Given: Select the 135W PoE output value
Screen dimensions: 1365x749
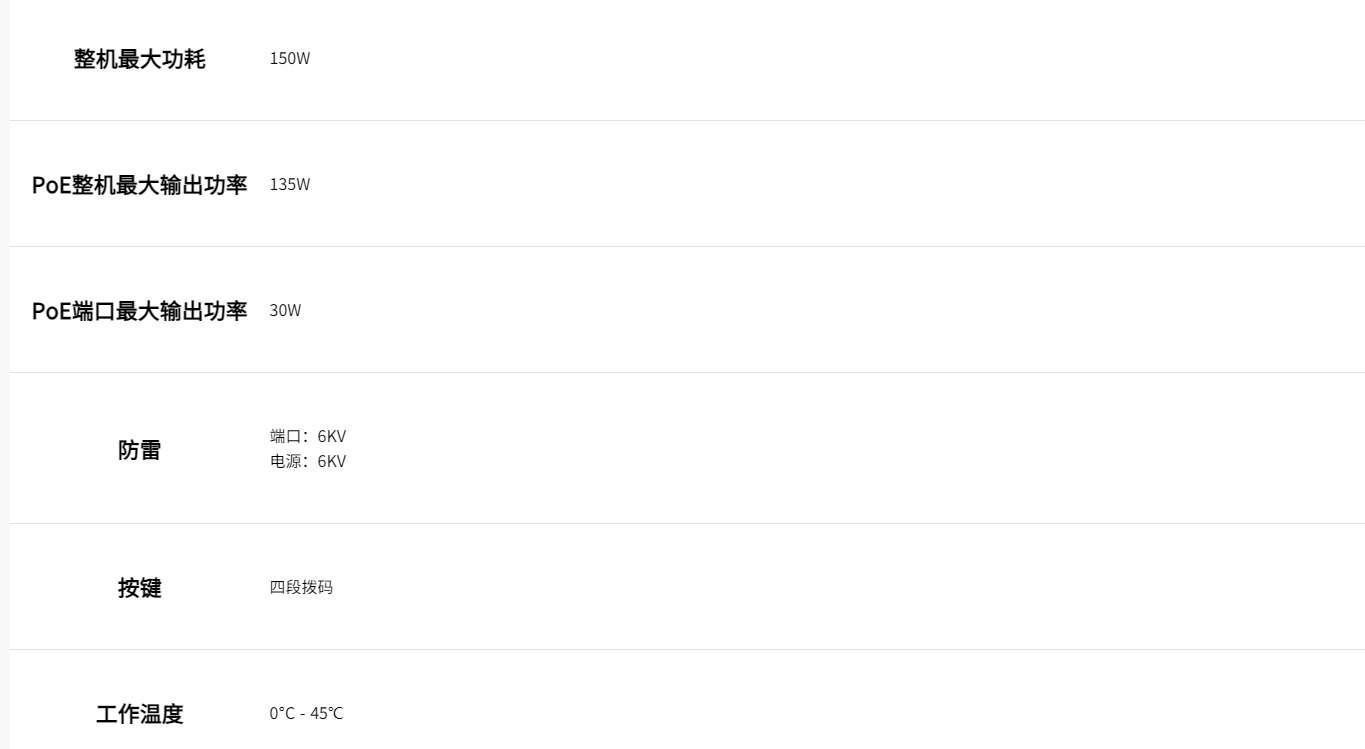Looking at the screenshot, I should [290, 184].
